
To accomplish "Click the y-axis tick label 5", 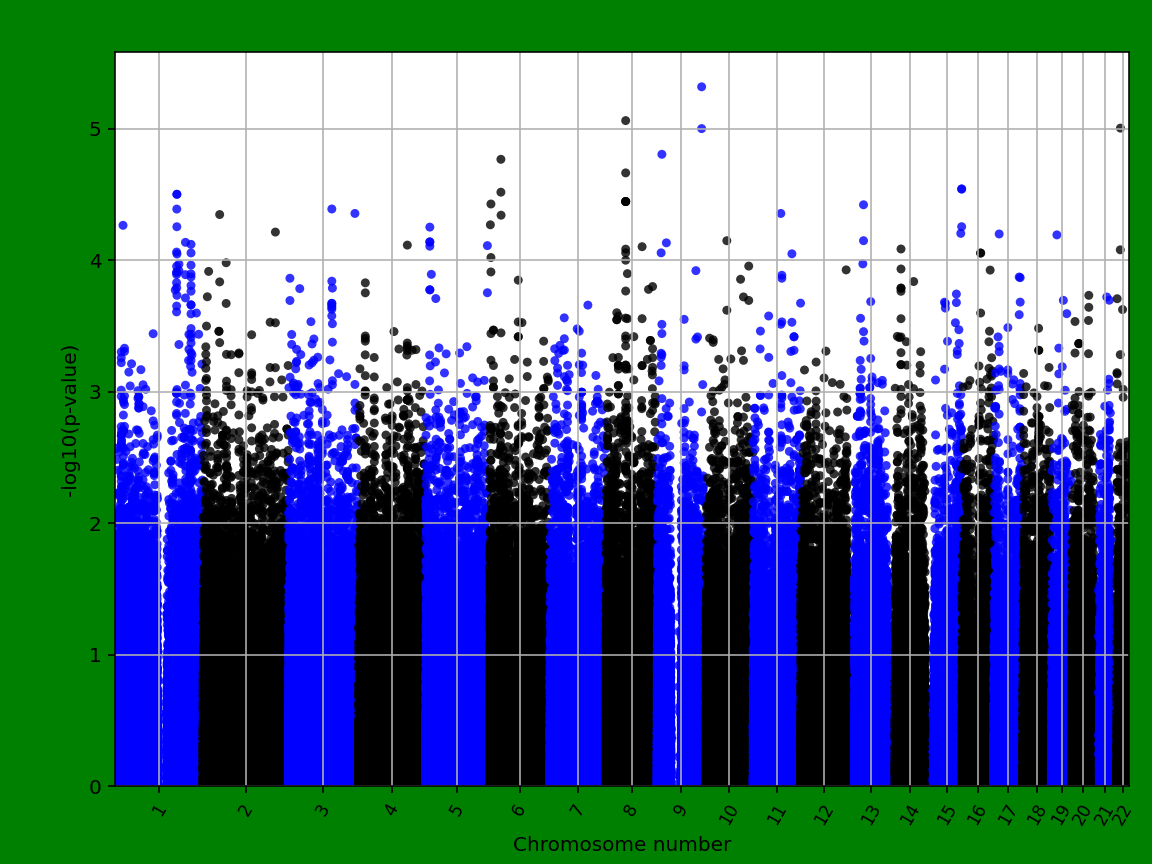I will pos(96,127).
